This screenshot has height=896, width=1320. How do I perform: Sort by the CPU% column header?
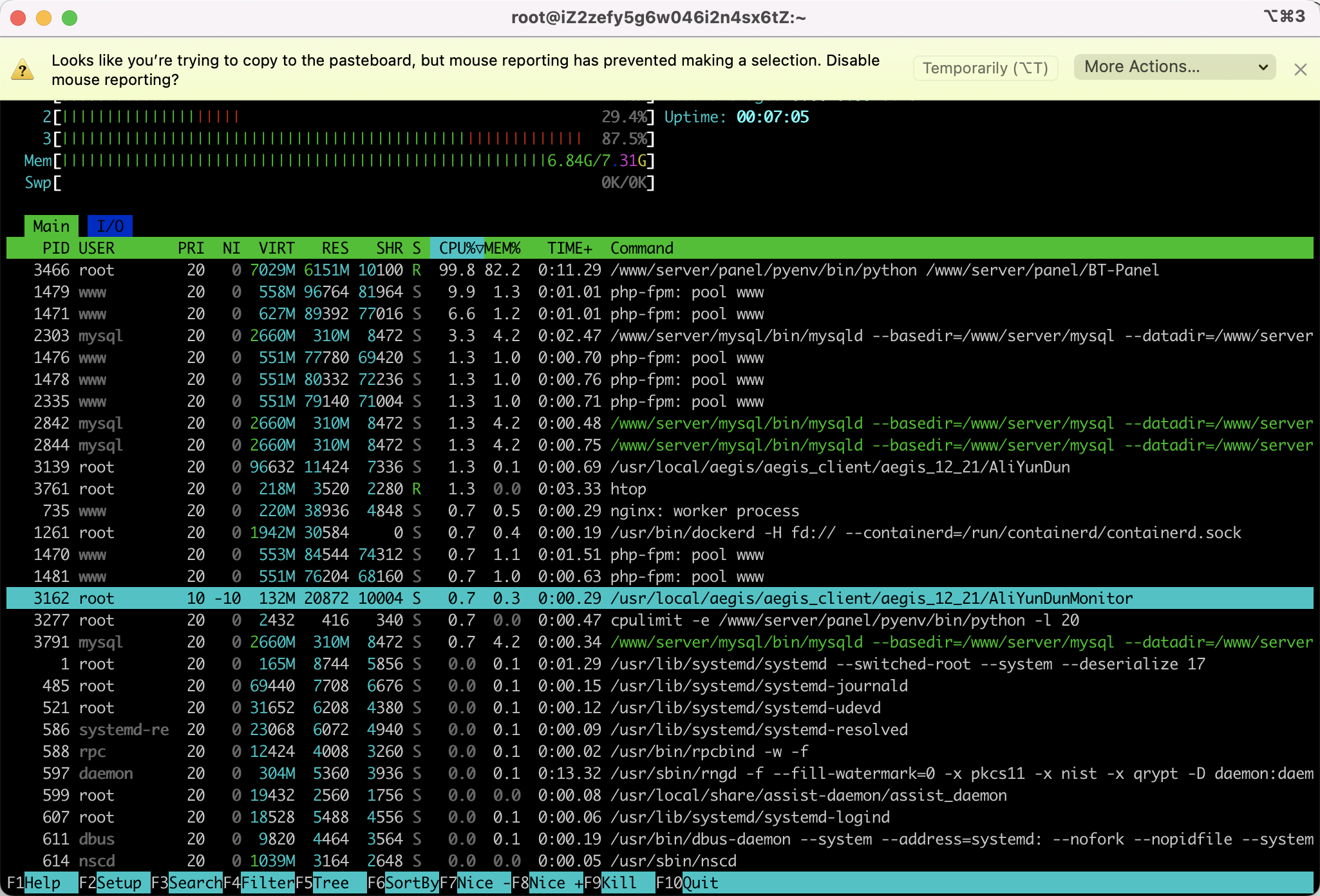pos(457,248)
